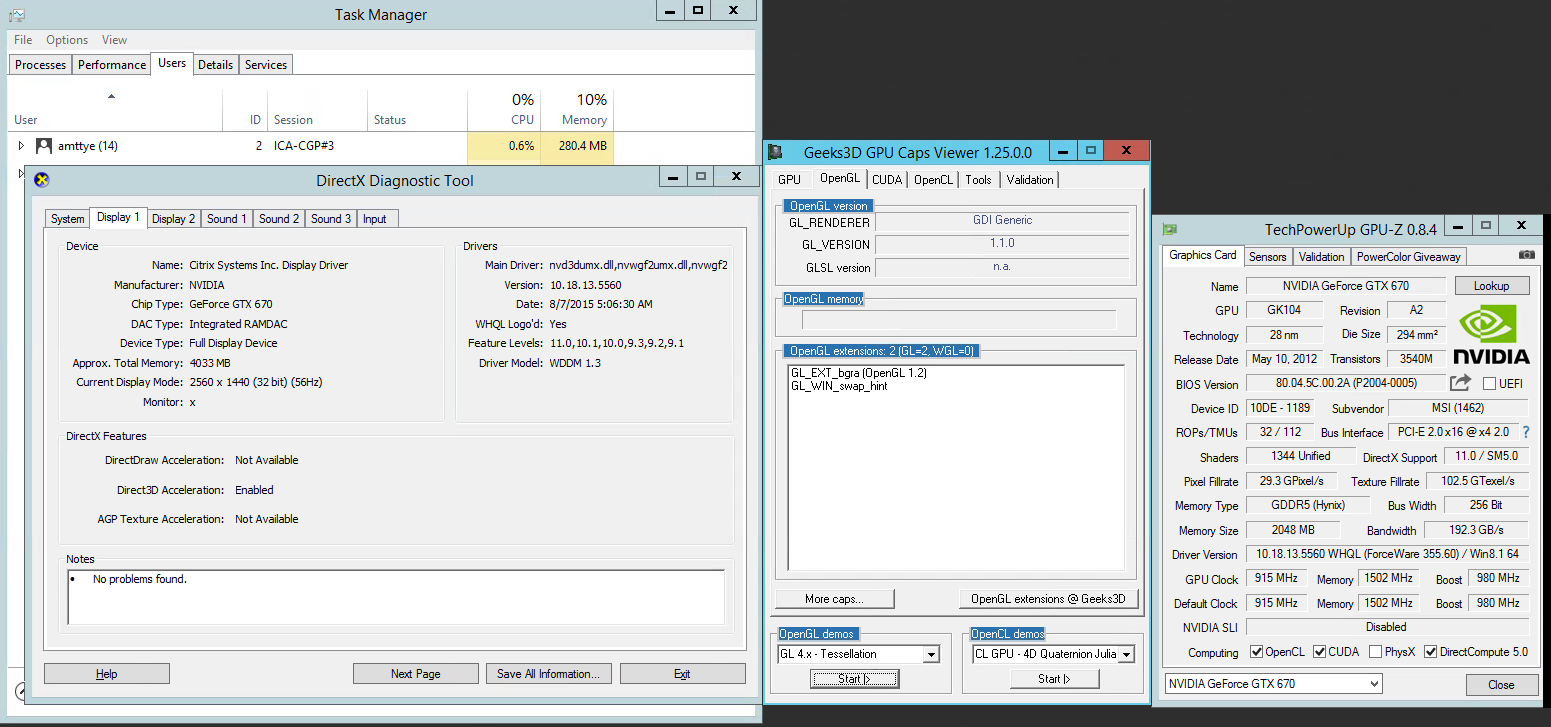Start the OpenGL demo
Screen dimensions: 1551x727
tap(854, 679)
